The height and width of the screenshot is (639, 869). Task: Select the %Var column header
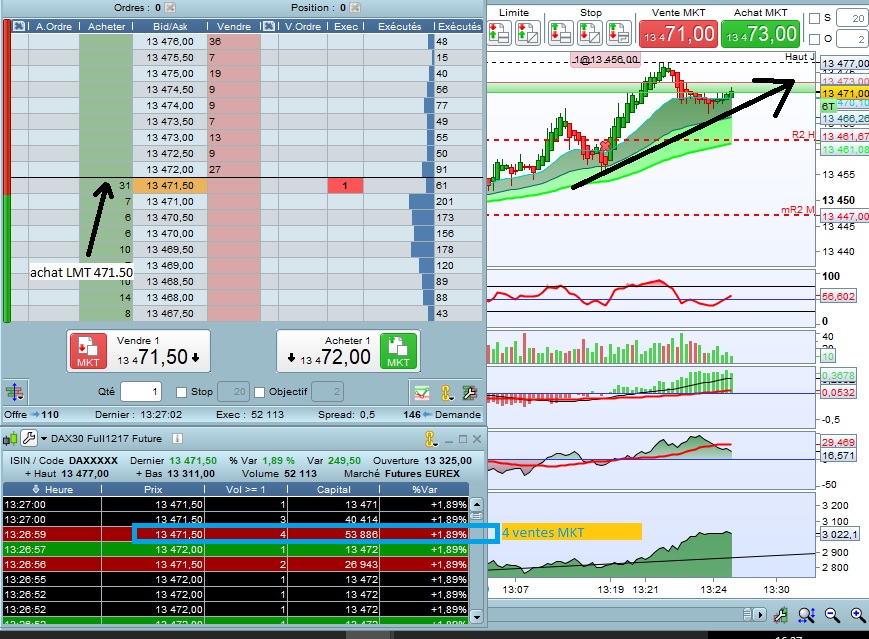point(425,489)
